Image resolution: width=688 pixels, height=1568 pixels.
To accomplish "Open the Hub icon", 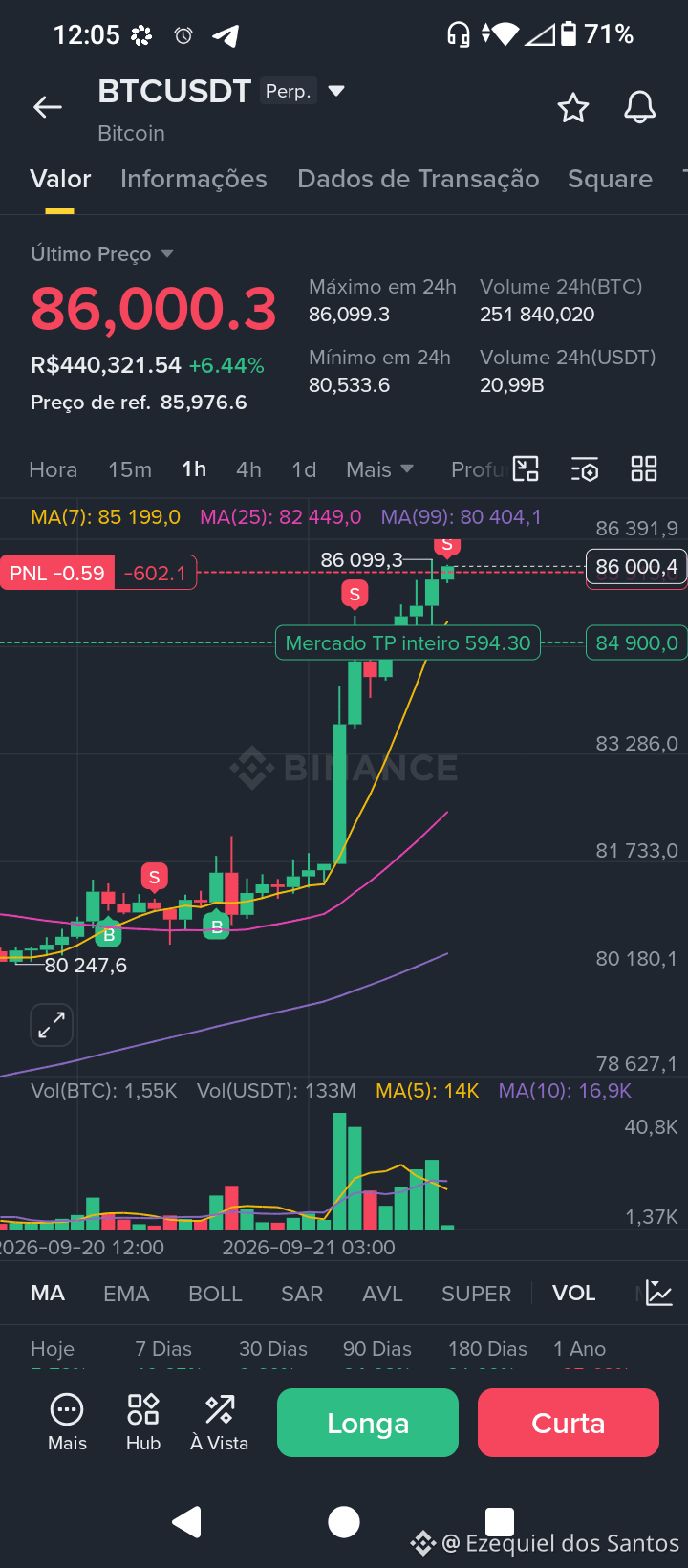I will coord(143,1423).
